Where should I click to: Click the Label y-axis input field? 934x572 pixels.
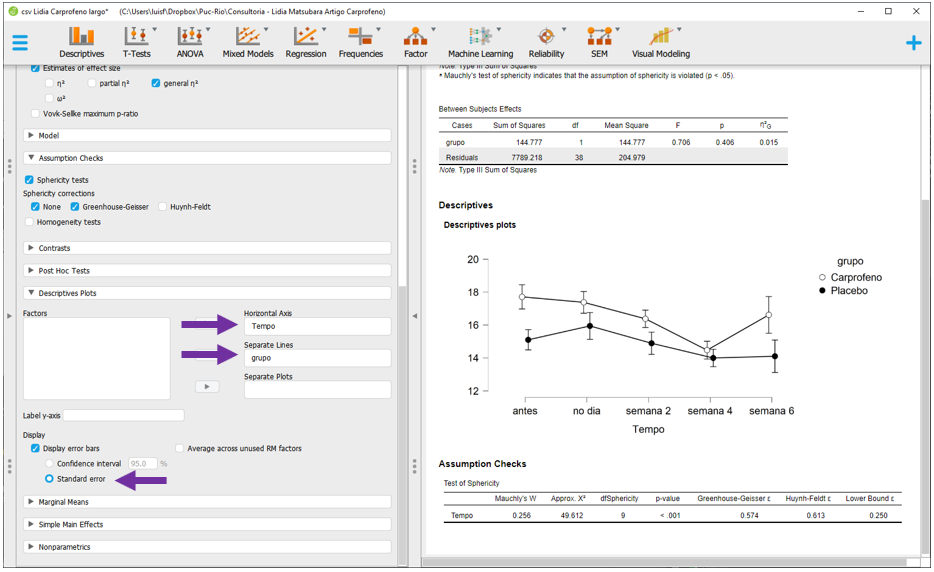[x=124, y=415]
